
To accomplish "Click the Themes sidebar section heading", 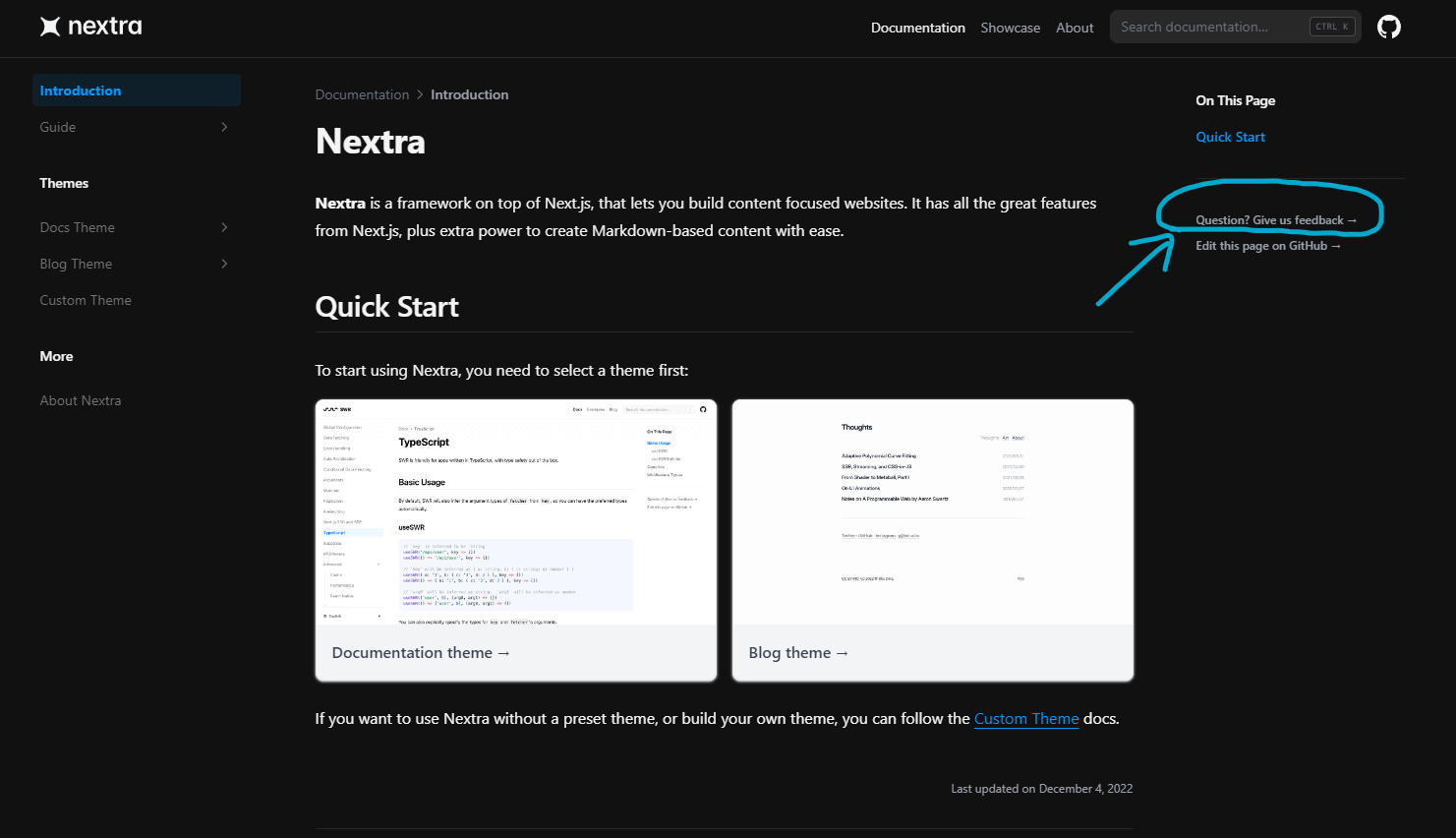I will coord(64,183).
